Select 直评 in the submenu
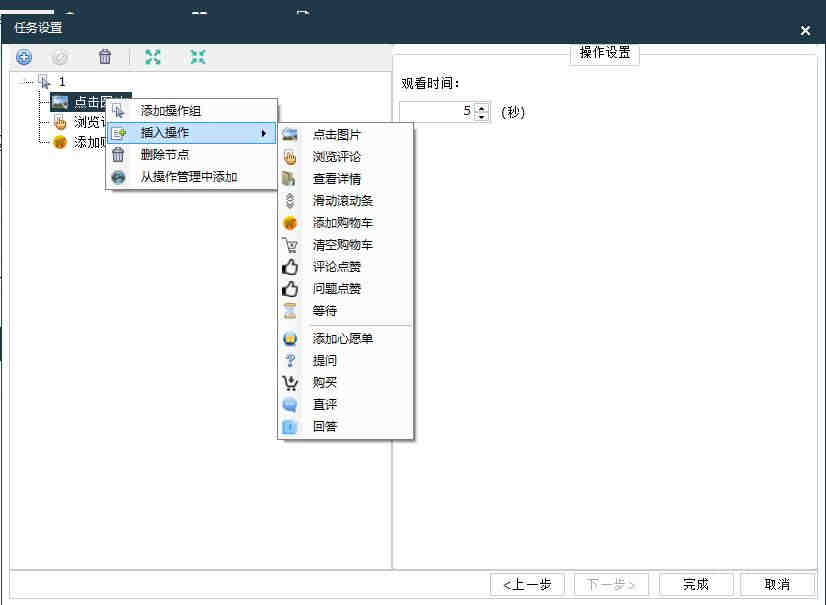The height and width of the screenshot is (605, 826). point(346,405)
